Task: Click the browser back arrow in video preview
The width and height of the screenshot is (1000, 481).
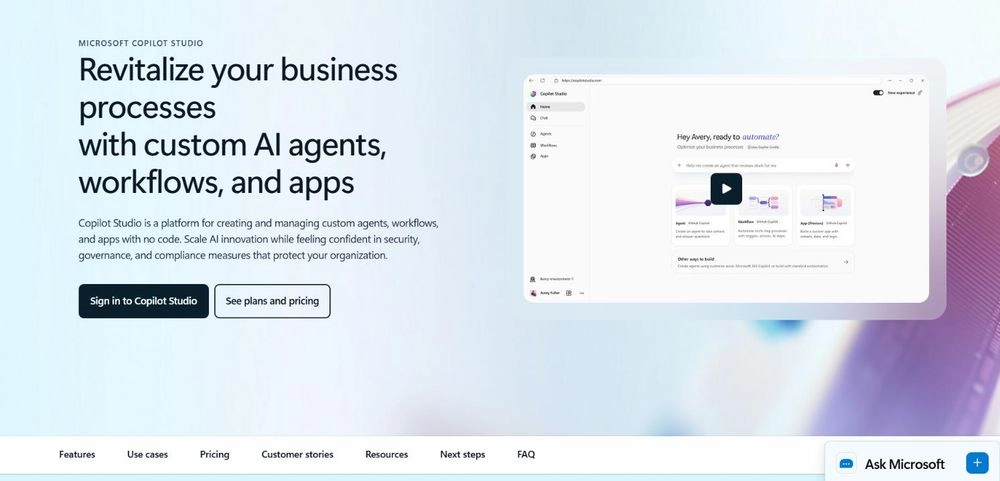Action: [x=531, y=80]
